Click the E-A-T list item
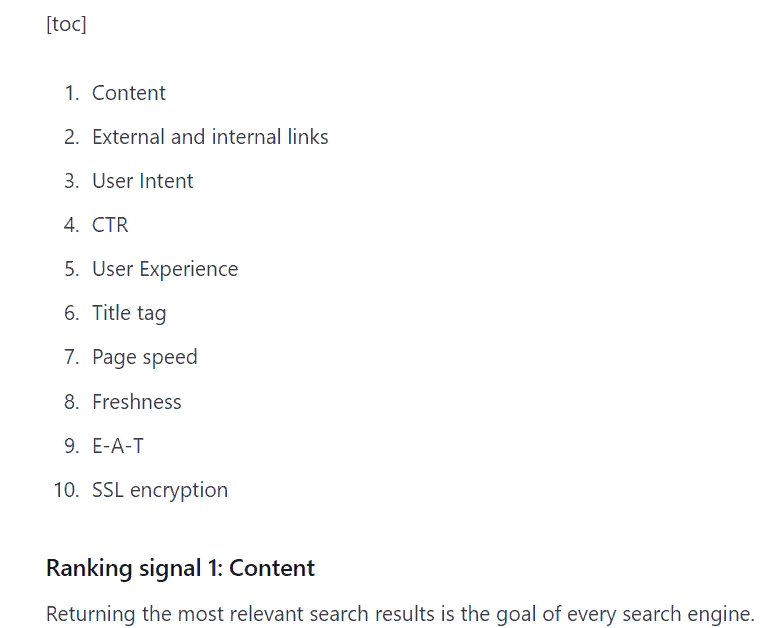The image size is (771, 628). [x=118, y=446]
